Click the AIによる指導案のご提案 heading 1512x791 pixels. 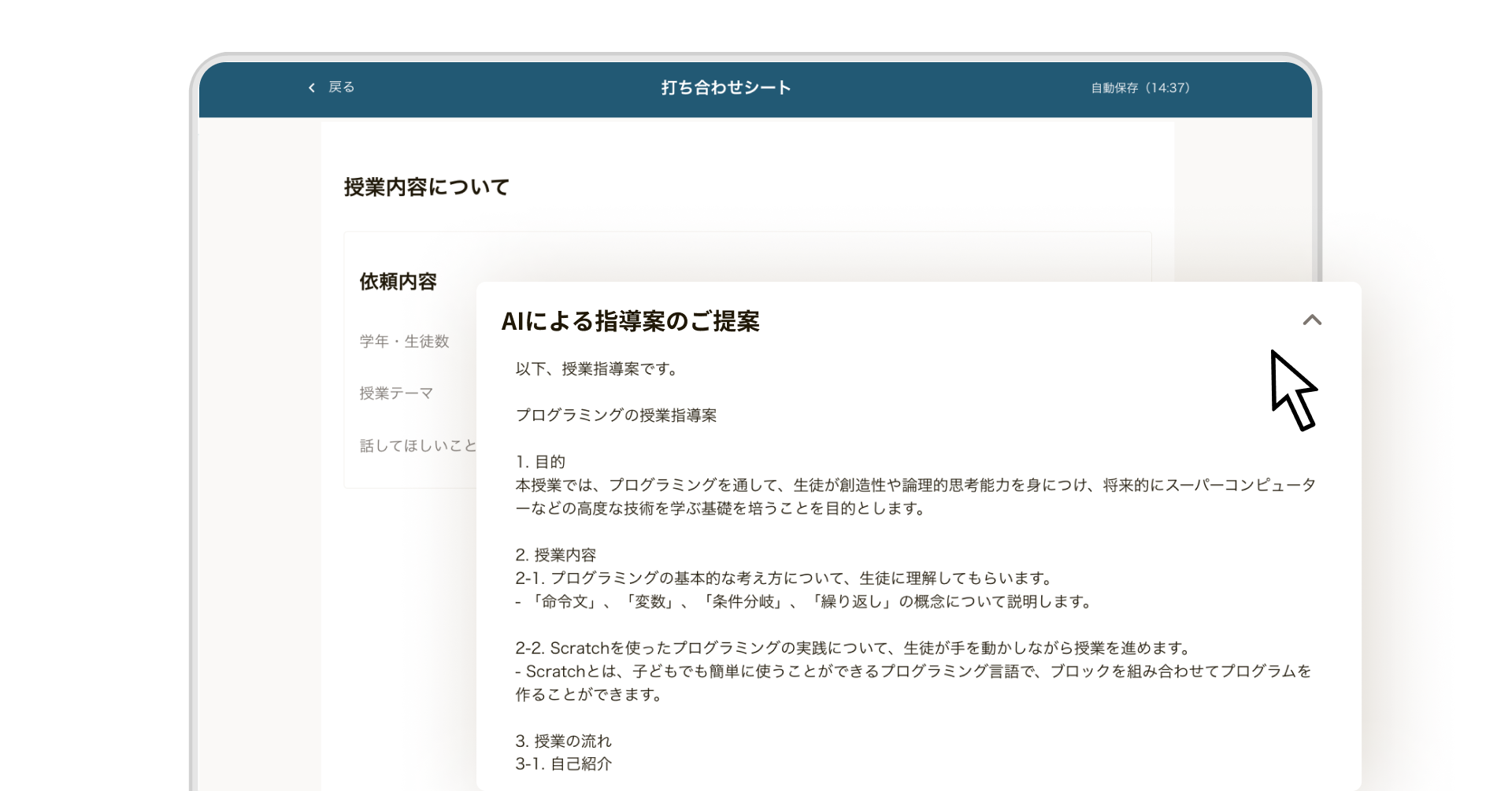point(631,321)
